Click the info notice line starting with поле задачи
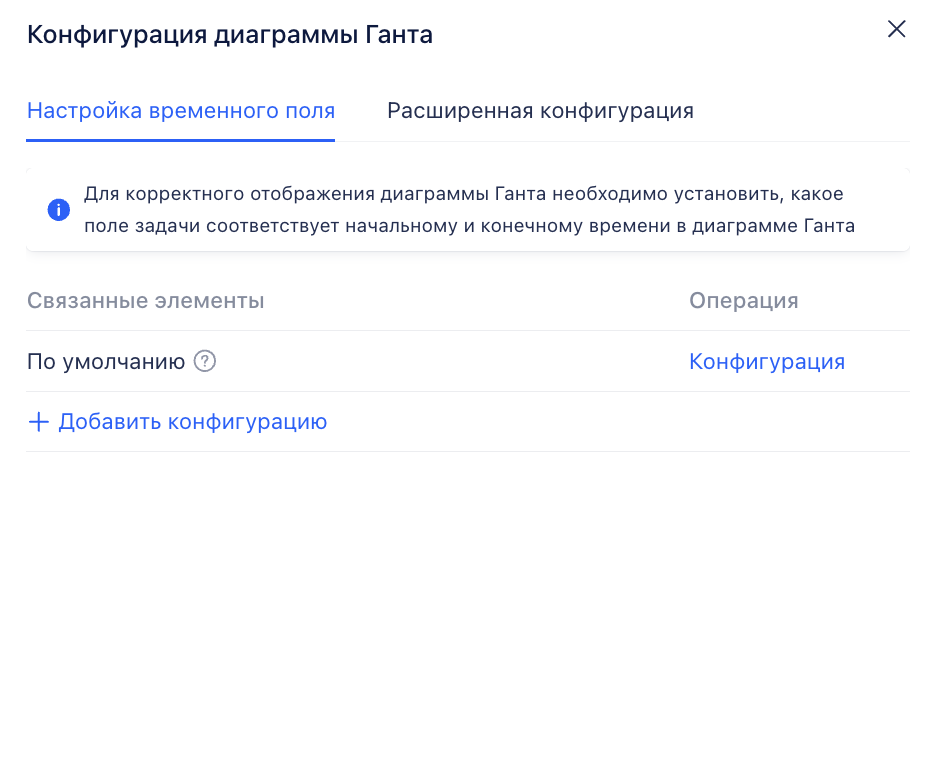The width and height of the screenshot is (930, 768). click(x=469, y=226)
